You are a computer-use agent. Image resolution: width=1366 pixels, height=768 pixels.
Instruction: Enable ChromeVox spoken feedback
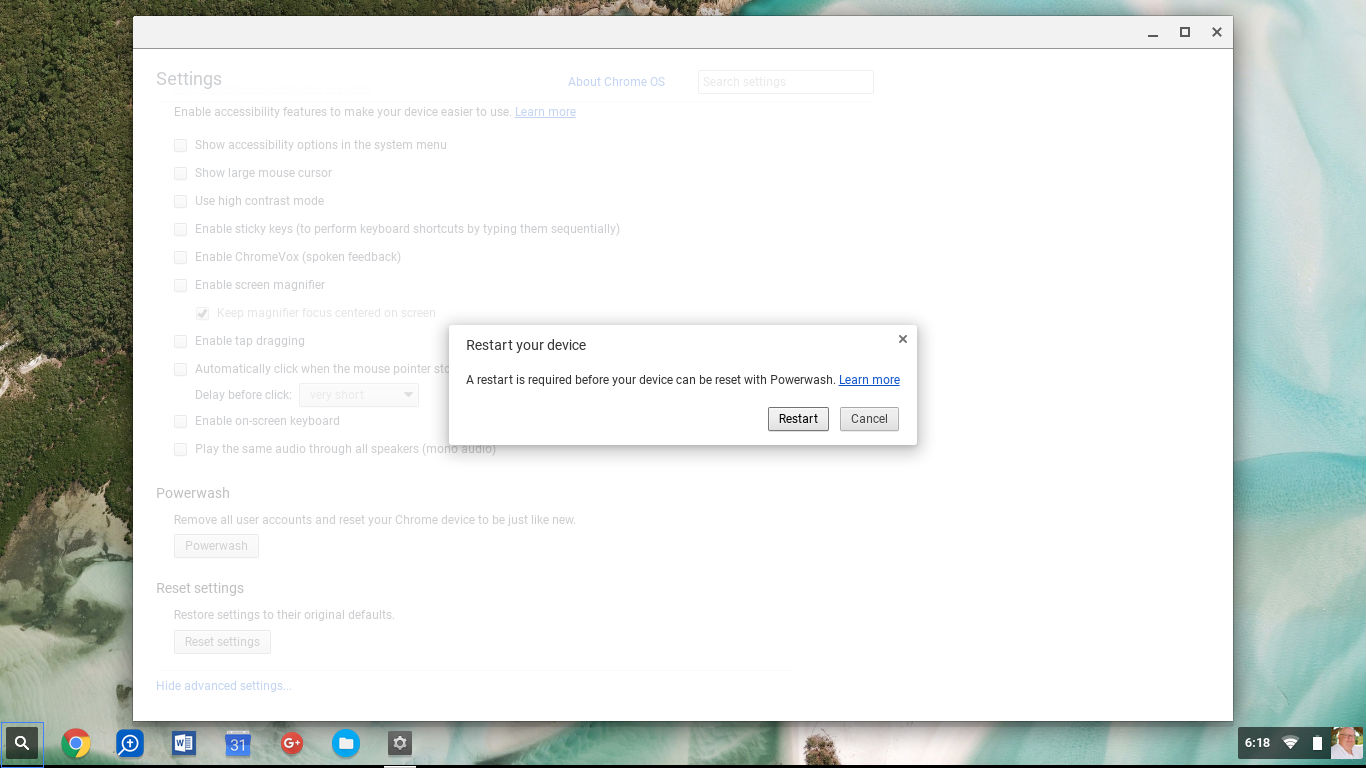pos(180,257)
